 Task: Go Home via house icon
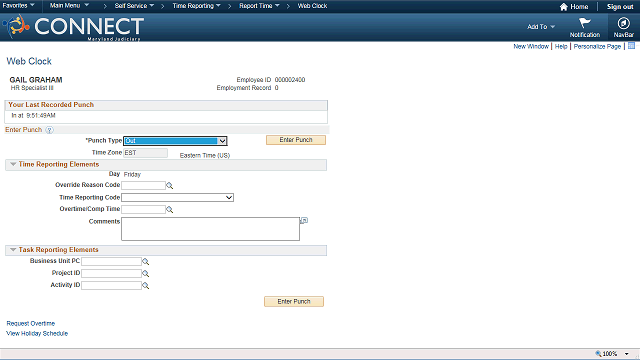coord(564,7)
